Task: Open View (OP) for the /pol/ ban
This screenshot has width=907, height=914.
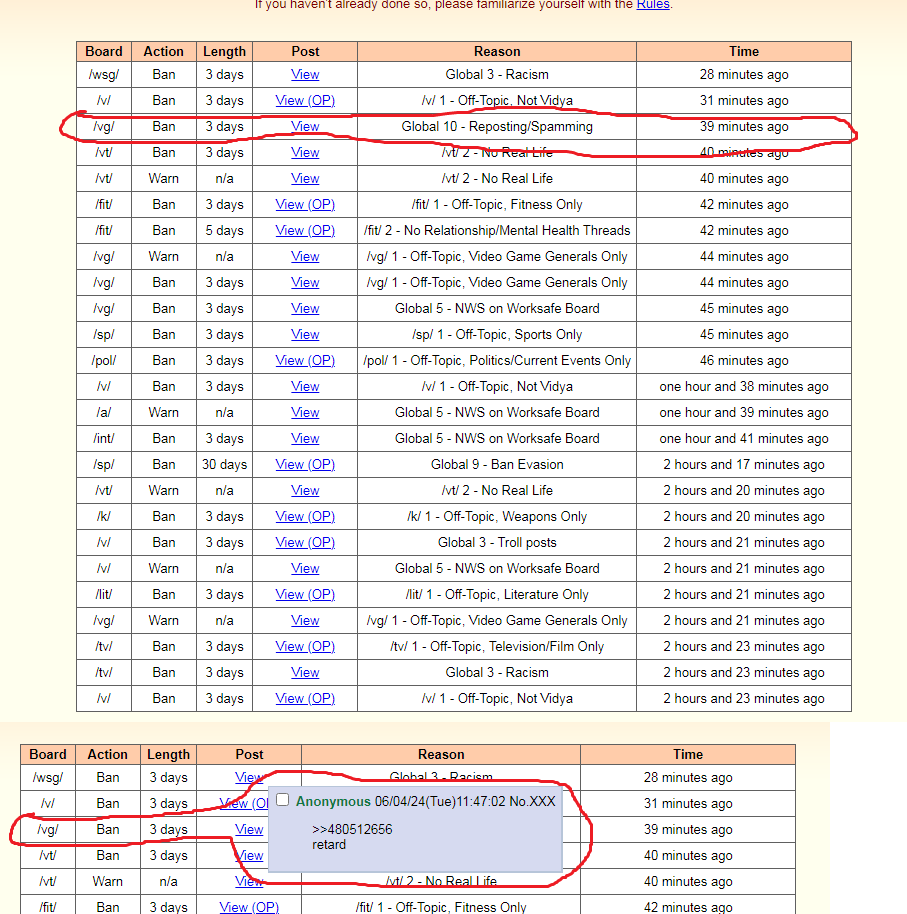Action: coord(305,360)
